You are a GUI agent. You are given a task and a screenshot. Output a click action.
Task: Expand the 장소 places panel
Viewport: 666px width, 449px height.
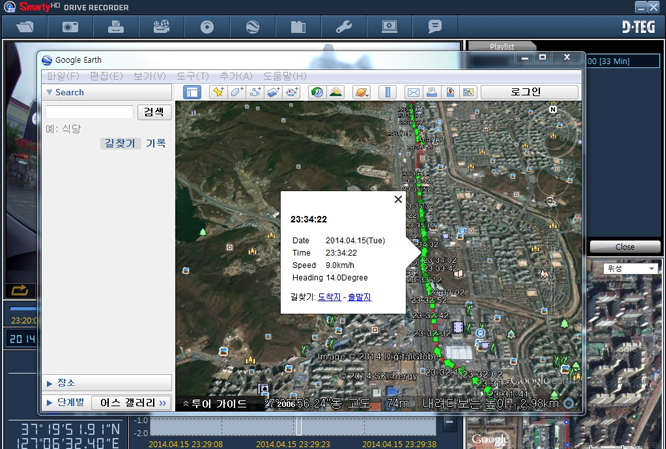coord(107,383)
